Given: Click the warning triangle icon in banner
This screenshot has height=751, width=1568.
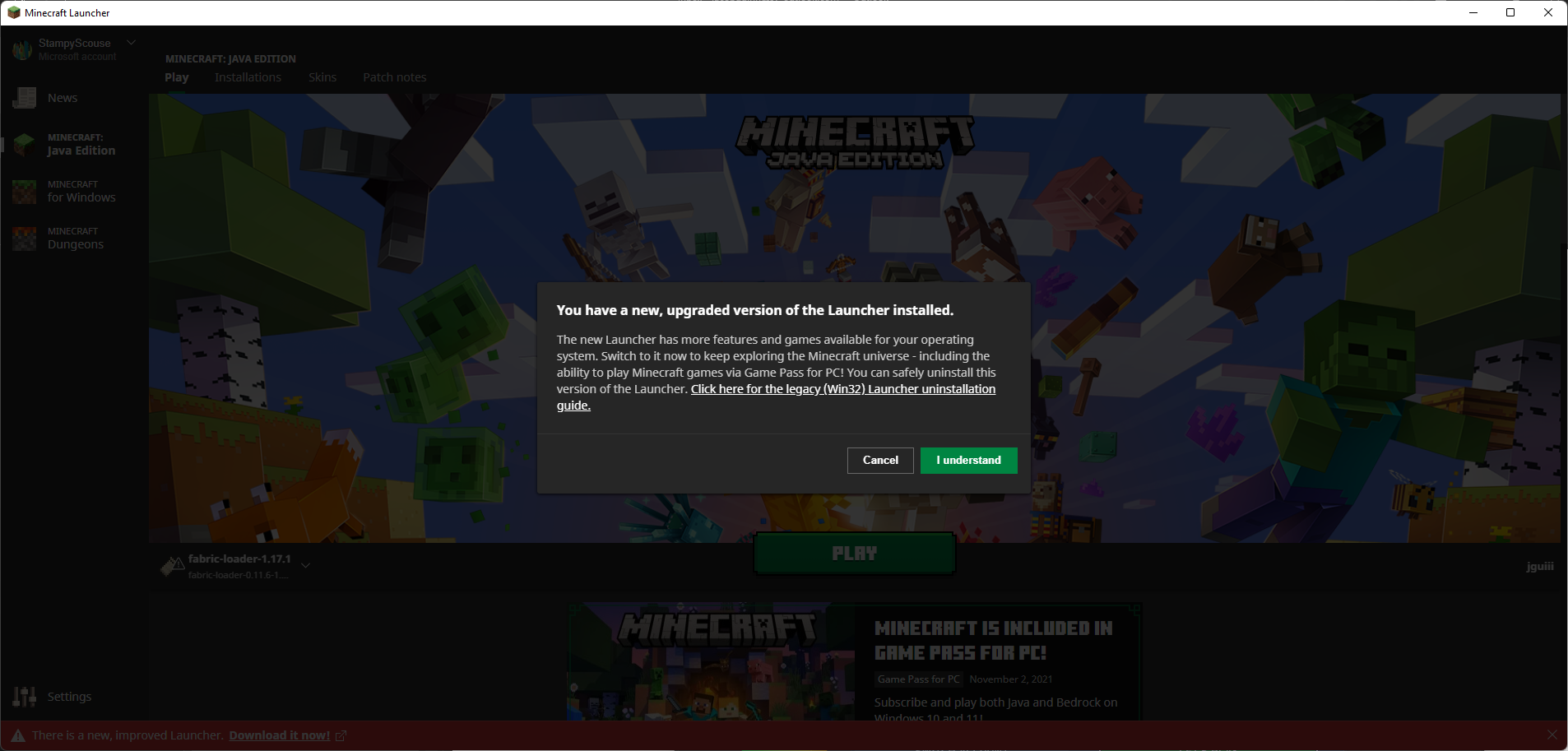Looking at the screenshot, I should (x=18, y=735).
